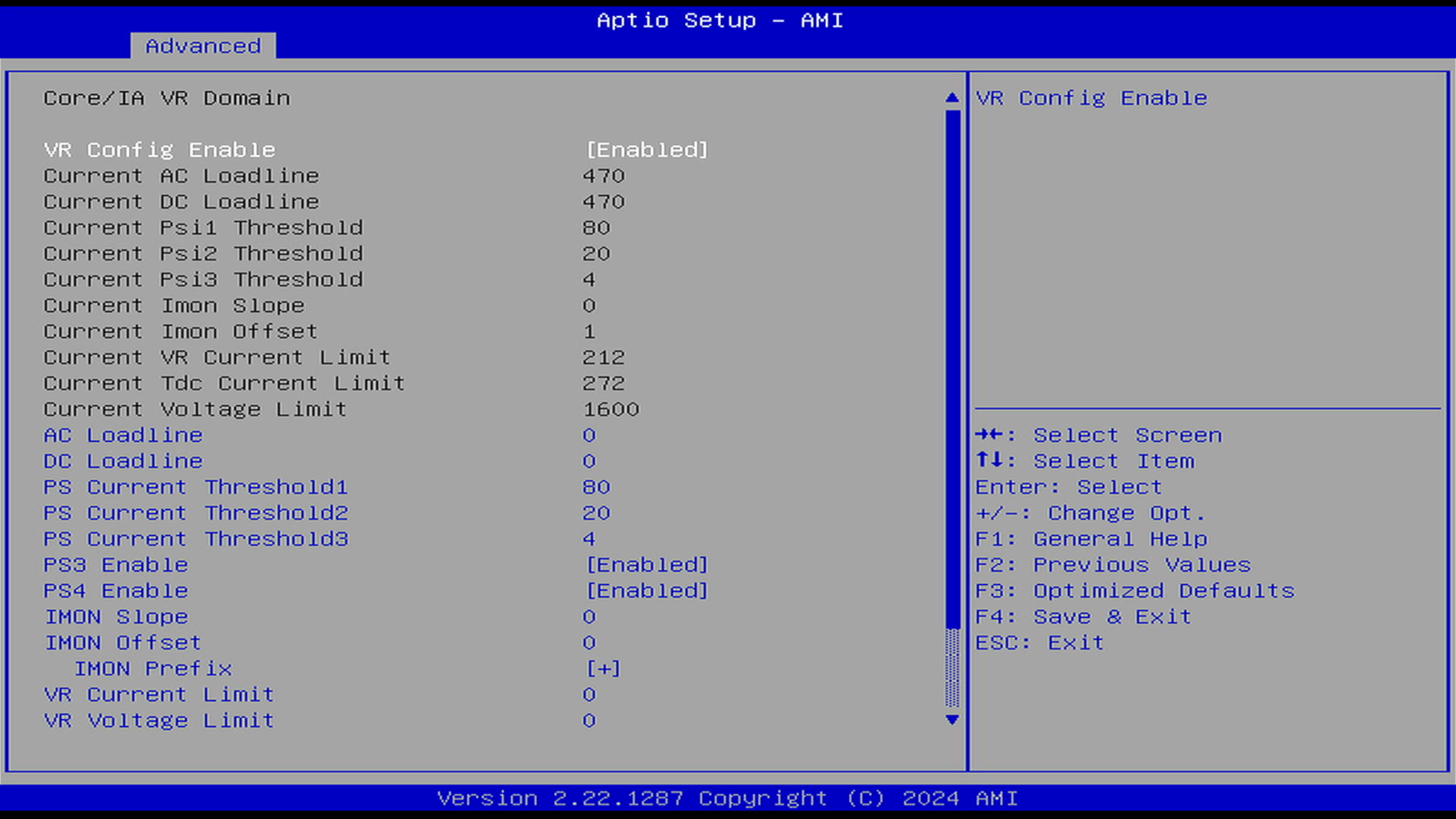Click the F4: Save & Exit hint
This screenshot has height=819, width=1456.
1083,617
